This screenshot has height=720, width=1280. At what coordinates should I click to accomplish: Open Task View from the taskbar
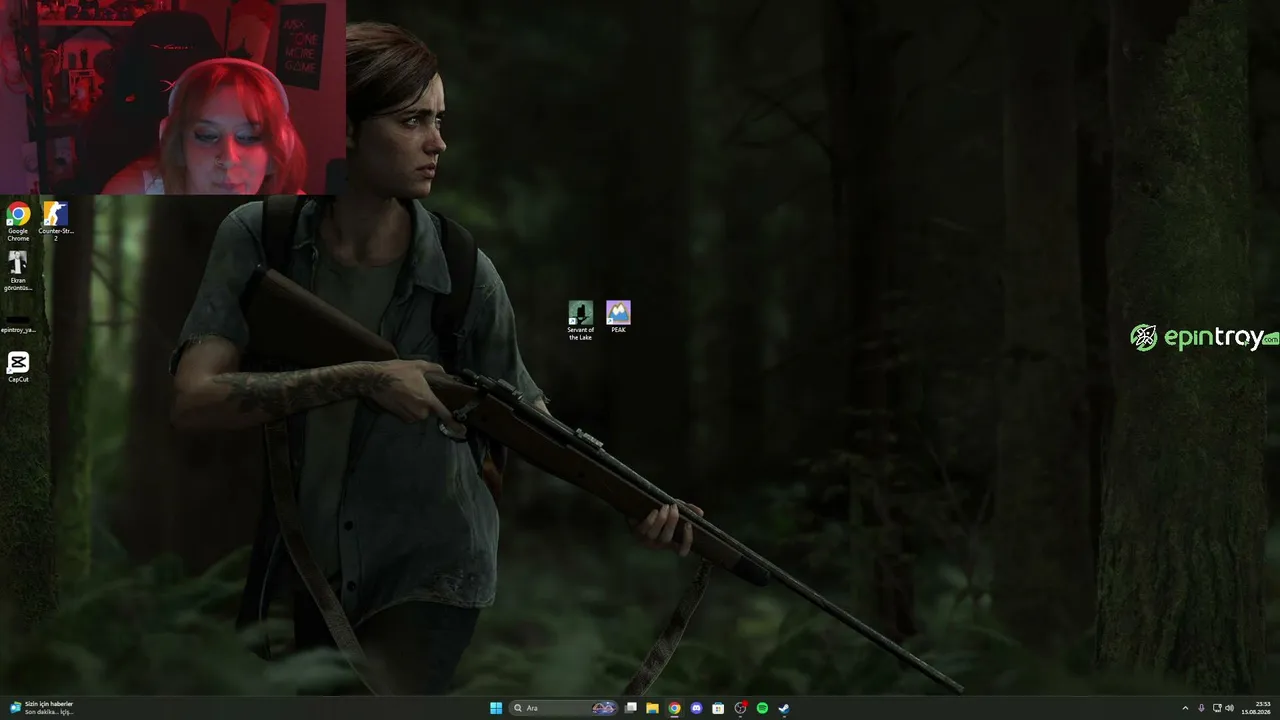631,708
